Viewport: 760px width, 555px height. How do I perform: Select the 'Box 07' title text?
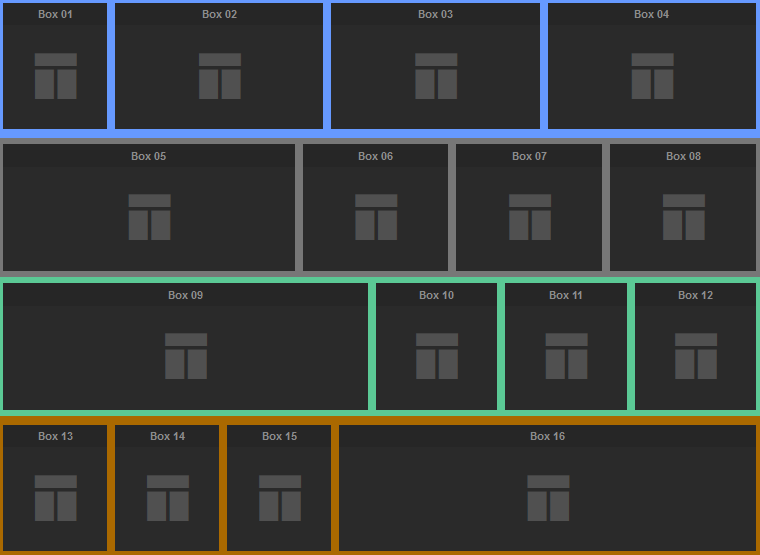tap(529, 156)
